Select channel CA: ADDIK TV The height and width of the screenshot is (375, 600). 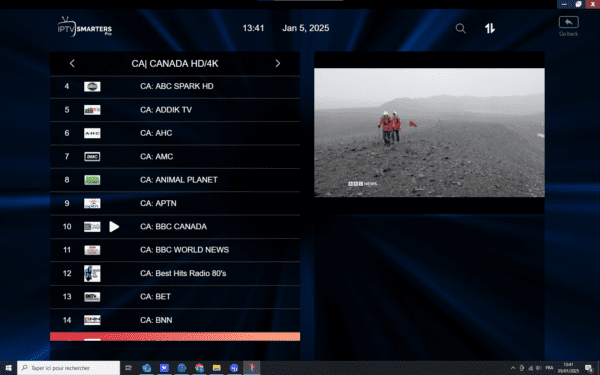point(175,110)
